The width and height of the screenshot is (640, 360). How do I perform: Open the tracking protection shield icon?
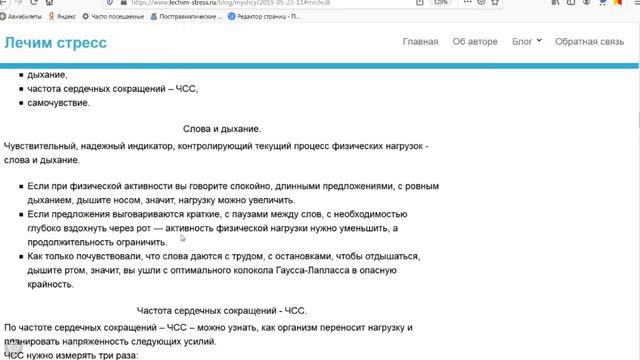(x=110, y=2)
